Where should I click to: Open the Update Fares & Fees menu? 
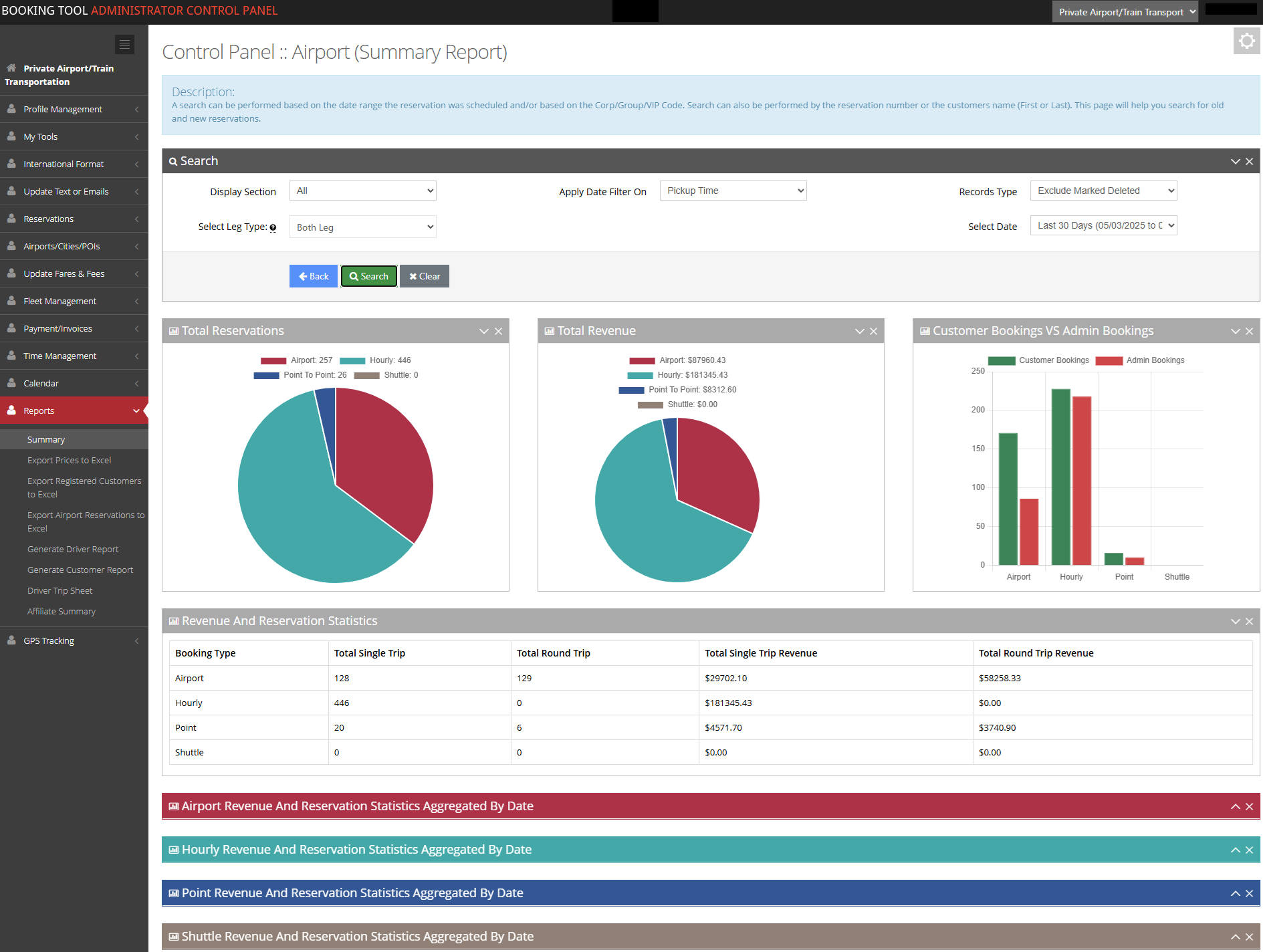pos(64,273)
